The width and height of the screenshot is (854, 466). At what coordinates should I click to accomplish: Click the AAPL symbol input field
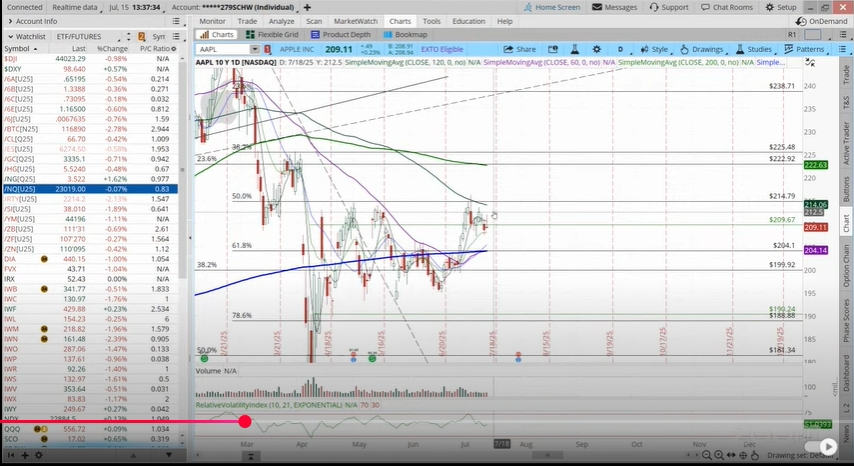point(223,49)
